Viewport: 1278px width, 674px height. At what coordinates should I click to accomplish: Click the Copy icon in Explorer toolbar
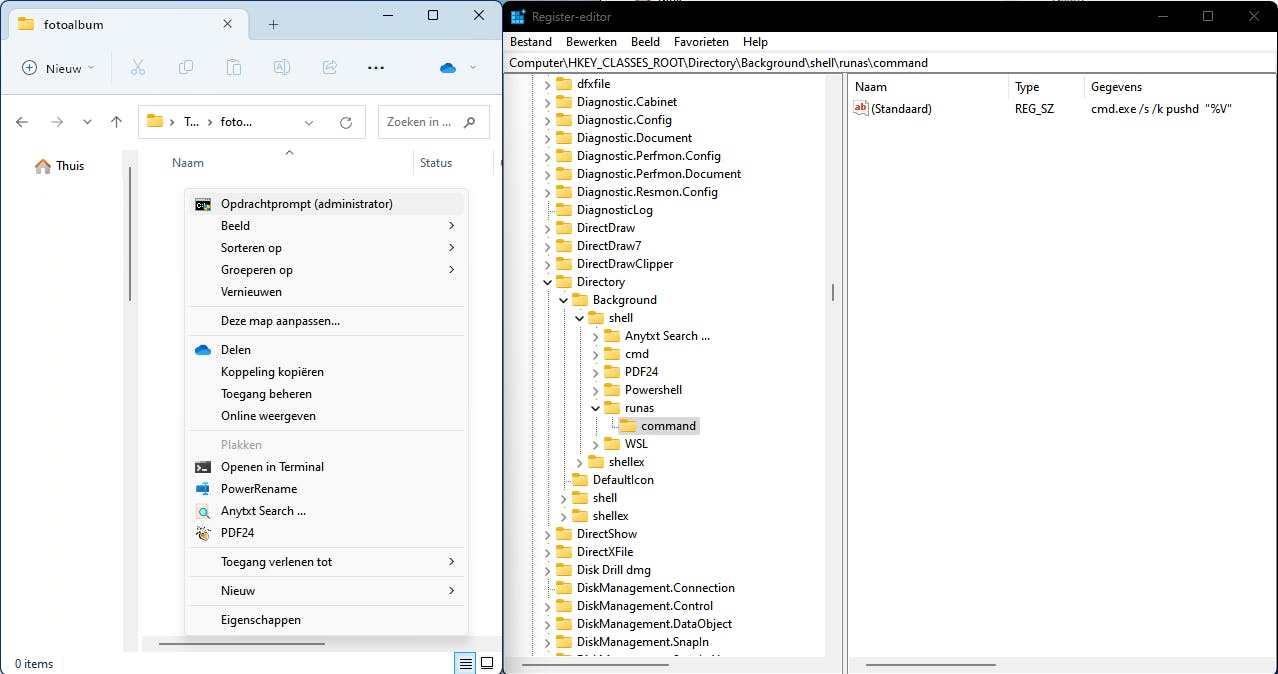[x=186, y=68]
